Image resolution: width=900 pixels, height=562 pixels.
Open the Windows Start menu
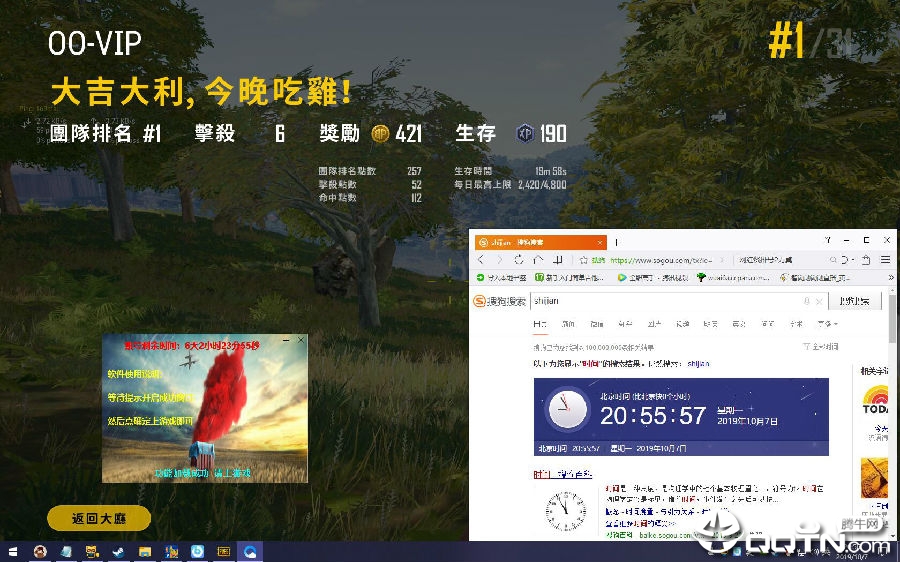click(13, 552)
